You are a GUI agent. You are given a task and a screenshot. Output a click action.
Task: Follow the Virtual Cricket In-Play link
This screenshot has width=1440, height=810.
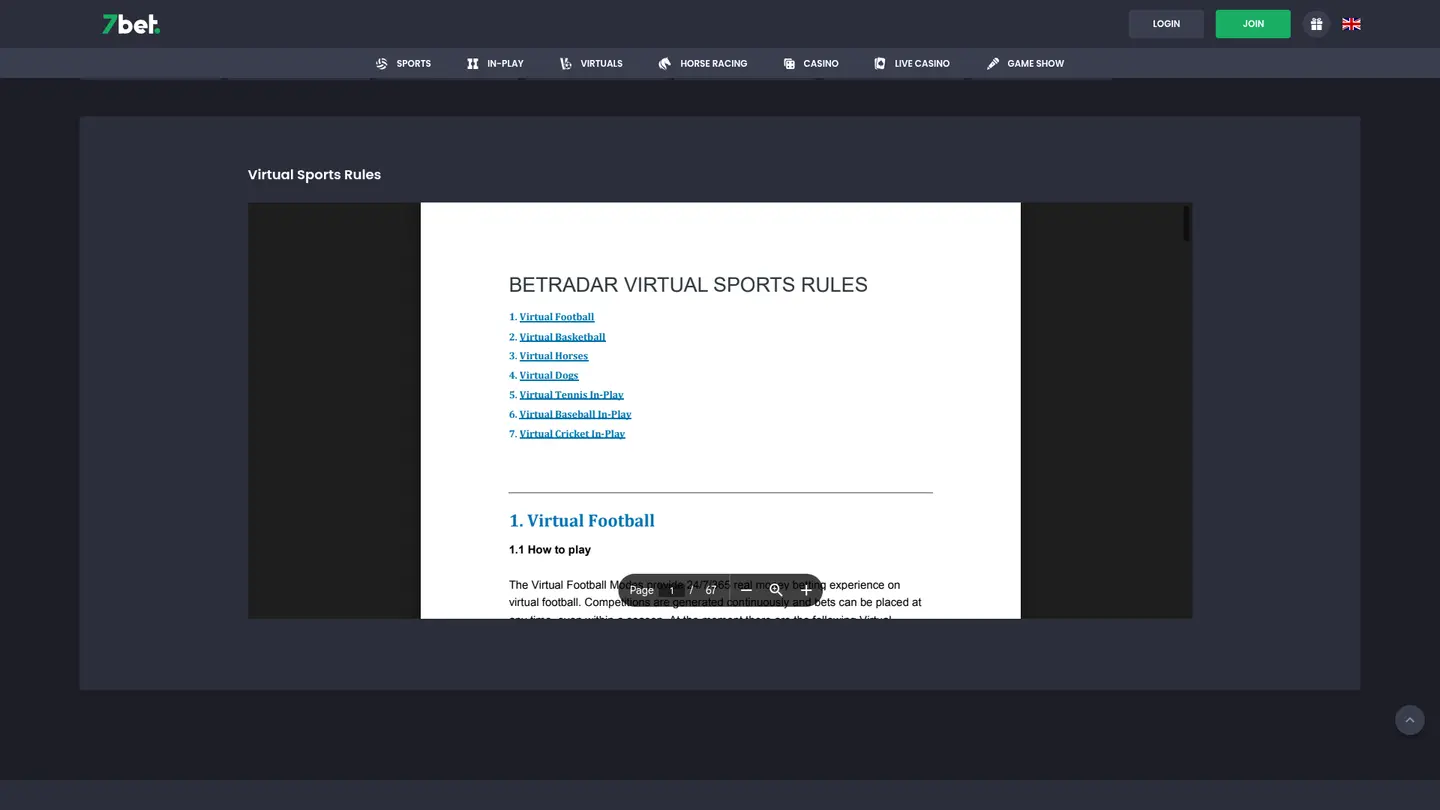[572, 434]
